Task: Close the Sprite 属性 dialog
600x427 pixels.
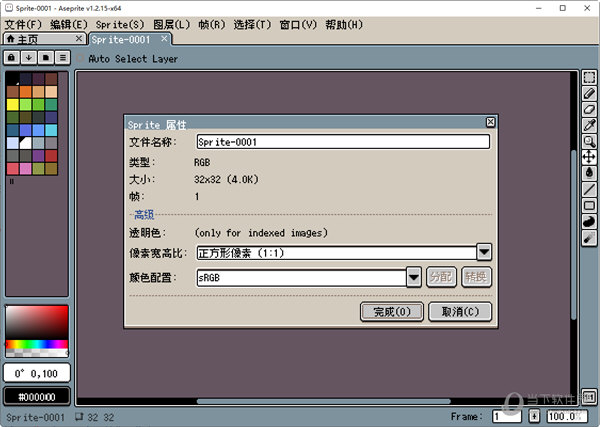Action: pyautogui.click(x=490, y=122)
